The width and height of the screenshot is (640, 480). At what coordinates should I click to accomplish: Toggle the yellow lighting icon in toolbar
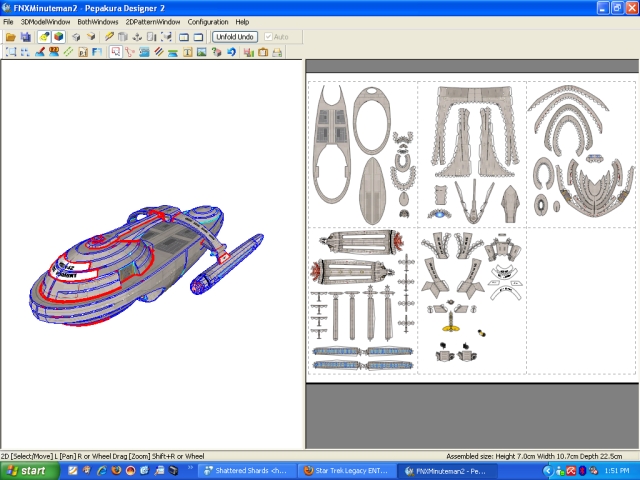[x=44, y=37]
